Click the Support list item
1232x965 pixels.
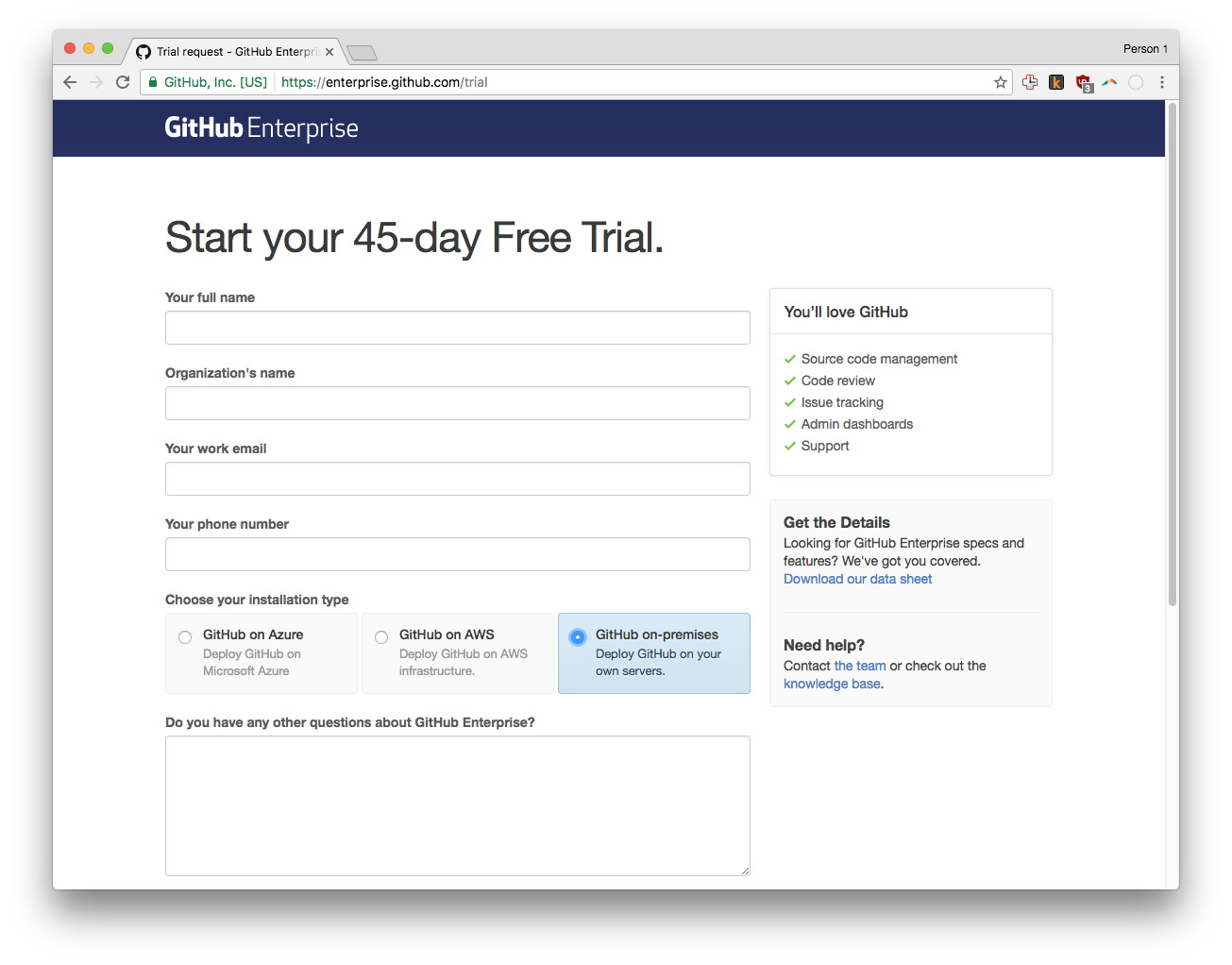tap(817, 446)
